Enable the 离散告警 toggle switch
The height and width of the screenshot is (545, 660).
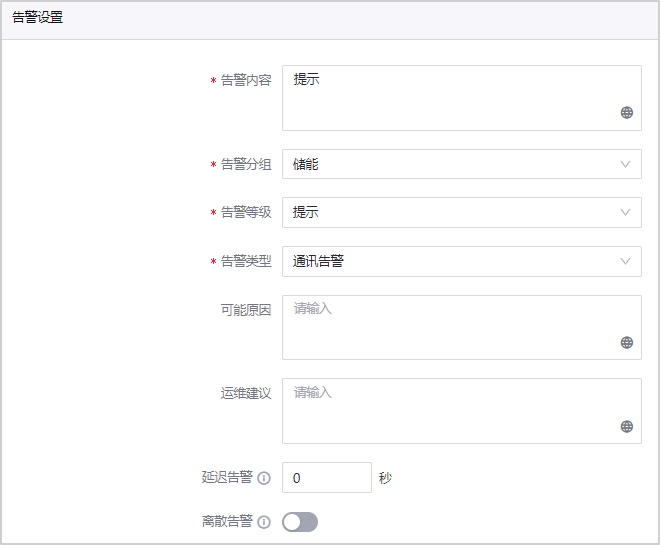300,522
